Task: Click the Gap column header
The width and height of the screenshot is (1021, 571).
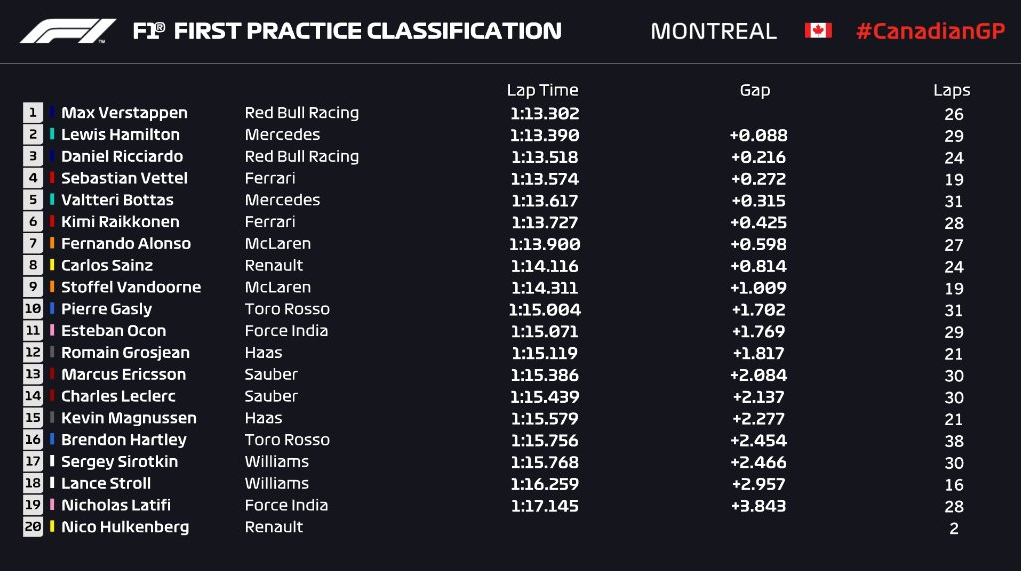Action: point(755,90)
